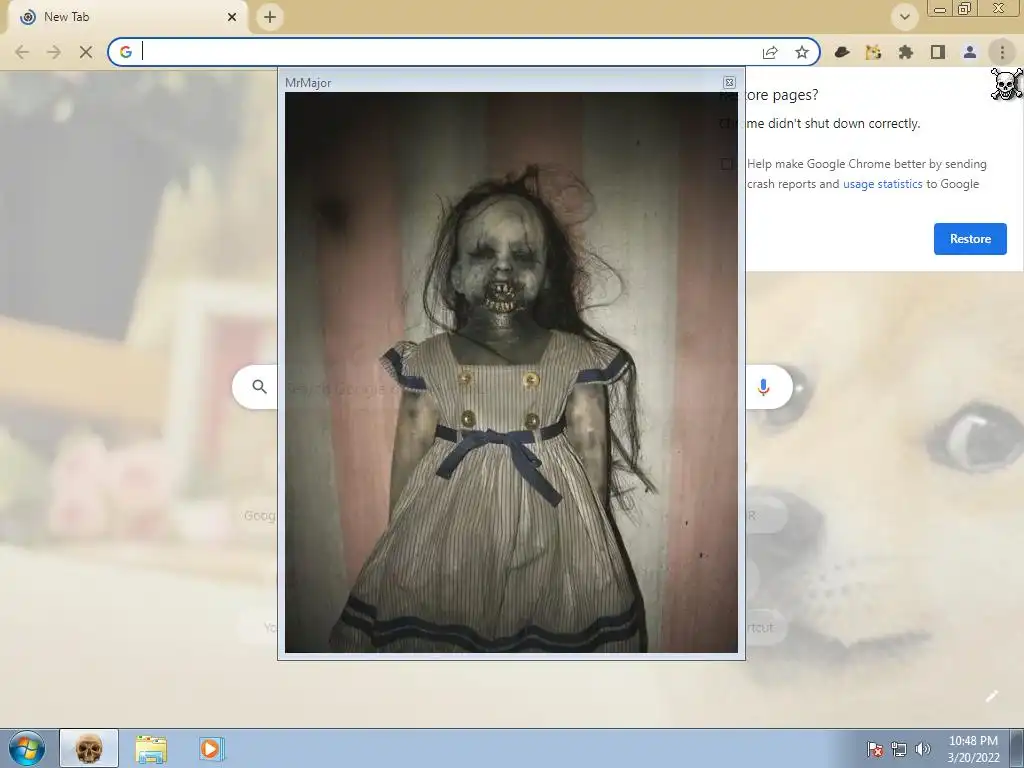Open the tab search dropdown arrow

click(904, 17)
